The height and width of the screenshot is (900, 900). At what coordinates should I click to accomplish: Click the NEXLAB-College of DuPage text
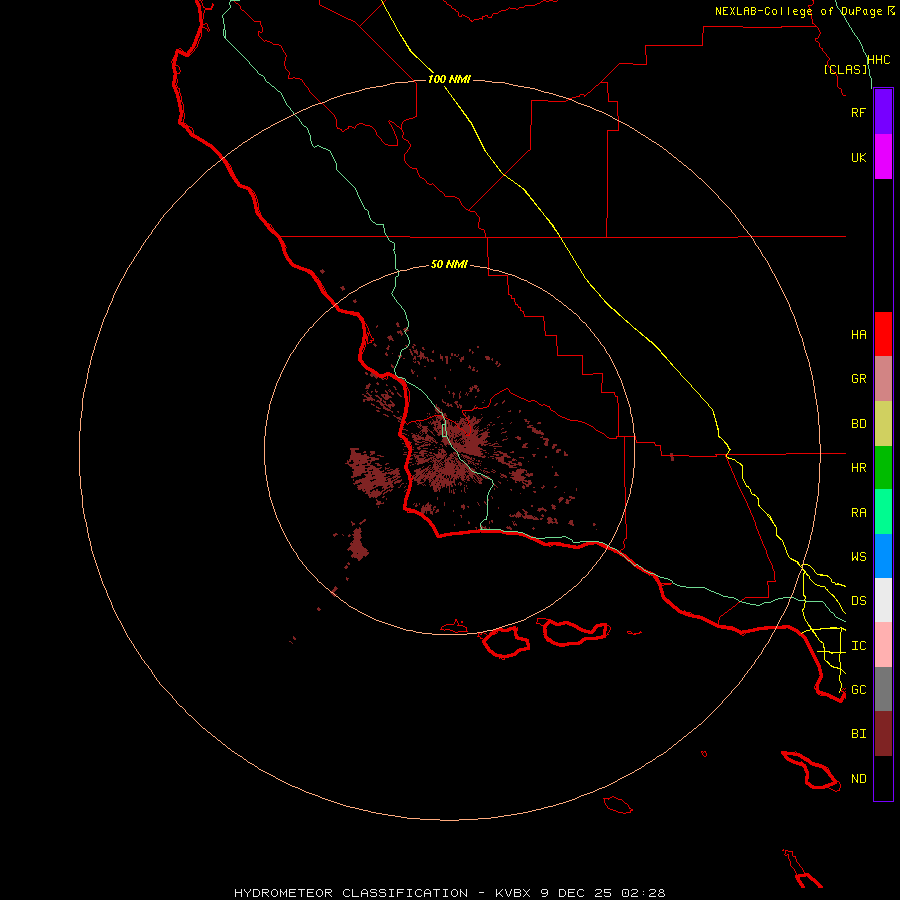pyautogui.click(x=798, y=11)
